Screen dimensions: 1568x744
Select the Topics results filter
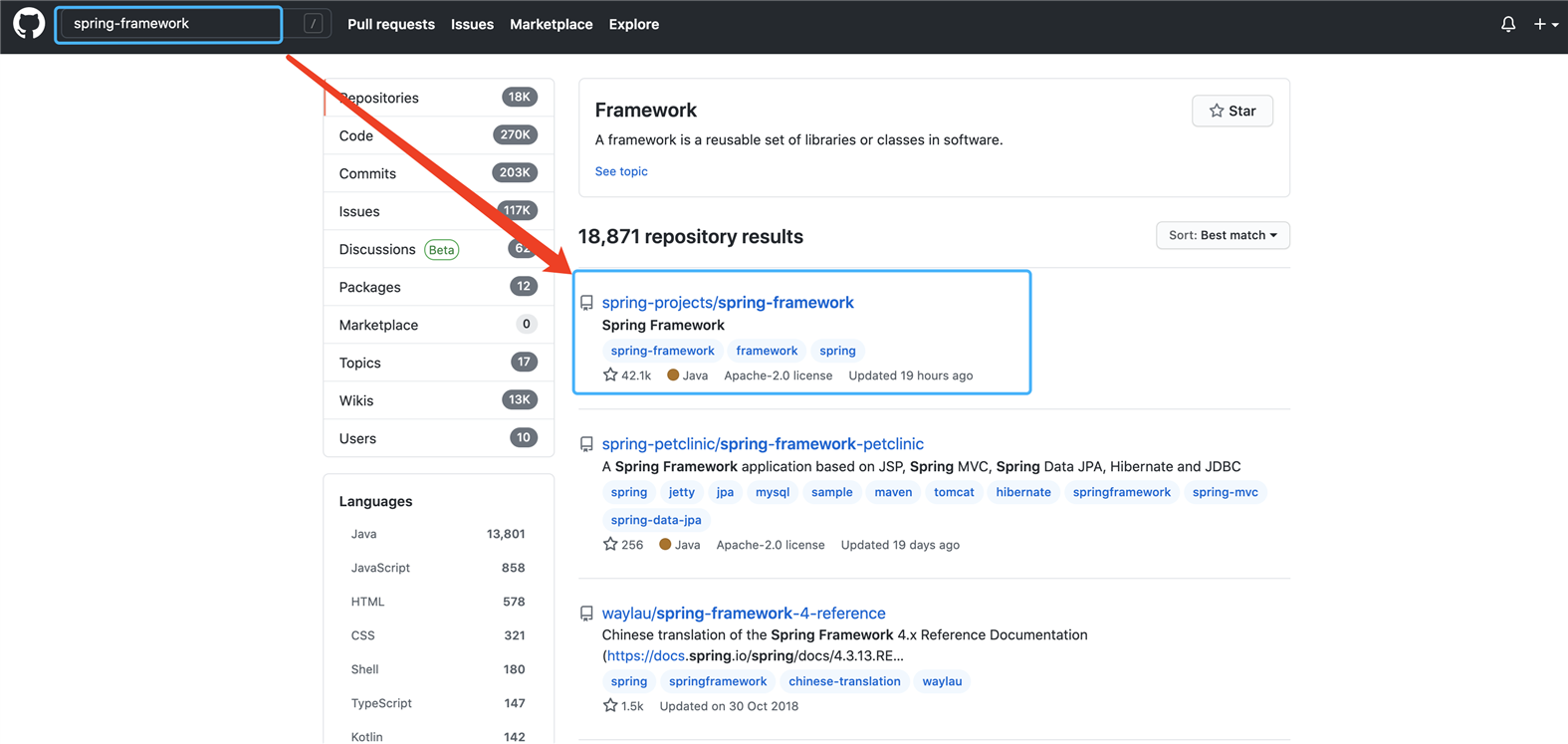pos(439,363)
